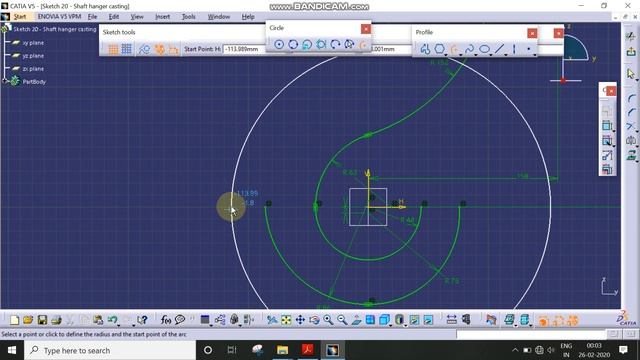
Task: Select the zx plane in the tree
Action: (33, 69)
